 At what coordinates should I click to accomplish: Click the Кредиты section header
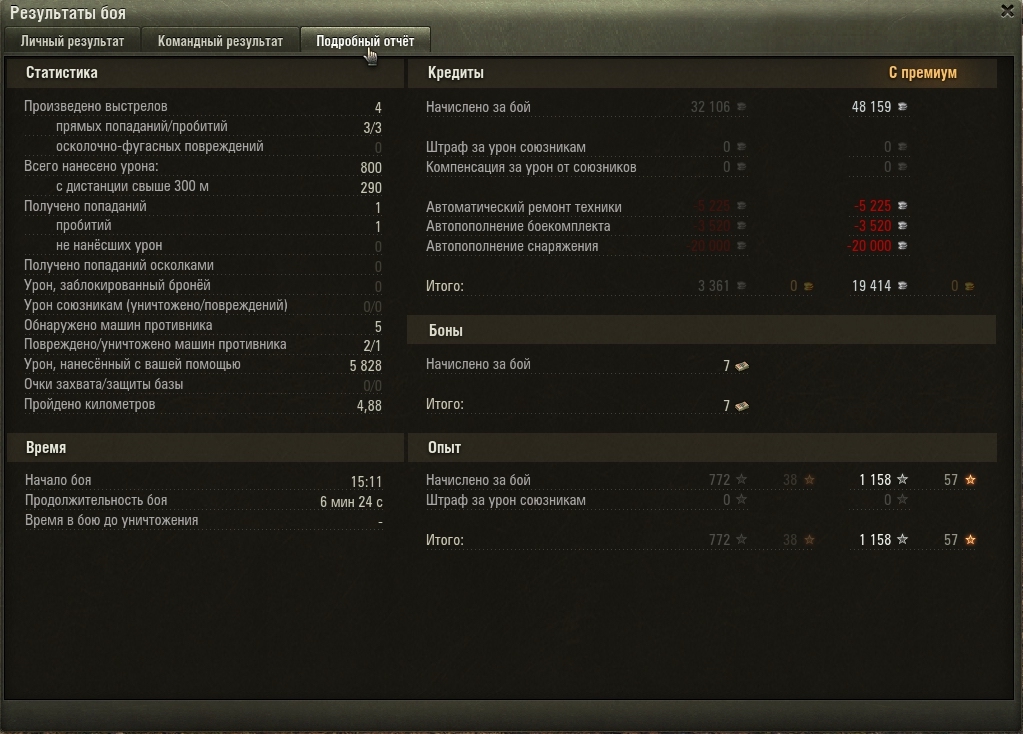pos(455,72)
